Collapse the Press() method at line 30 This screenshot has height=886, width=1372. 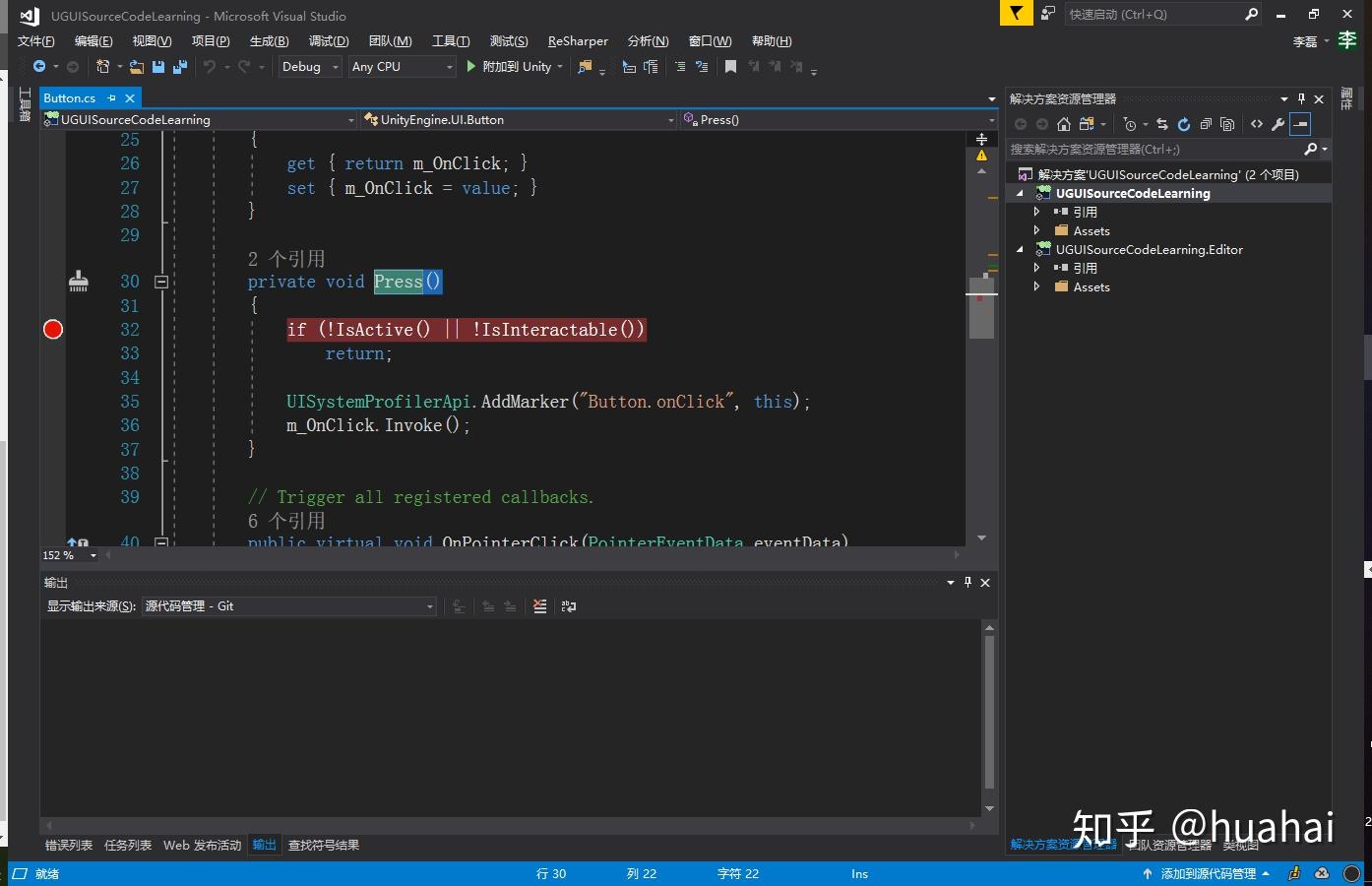tap(161, 282)
